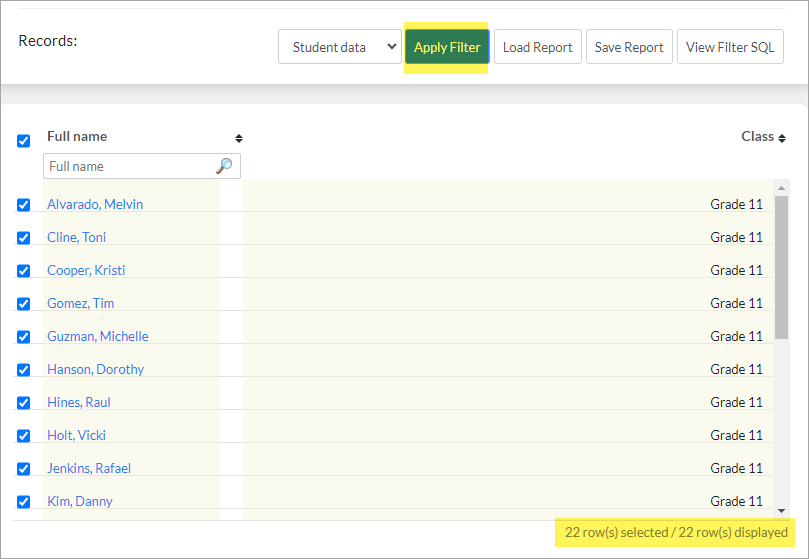Deselect the Kim, Danny row checkbox
The height and width of the screenshot is (559, 809).
click(x=23, y=502)
